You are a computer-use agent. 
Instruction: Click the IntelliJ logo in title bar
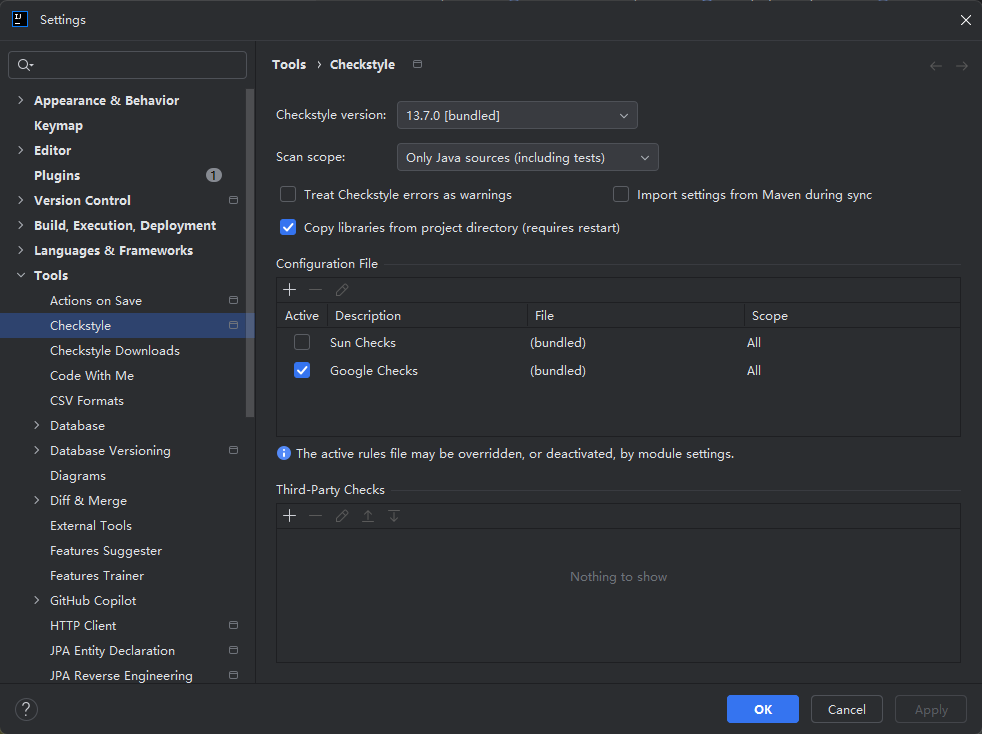[20, 19]
